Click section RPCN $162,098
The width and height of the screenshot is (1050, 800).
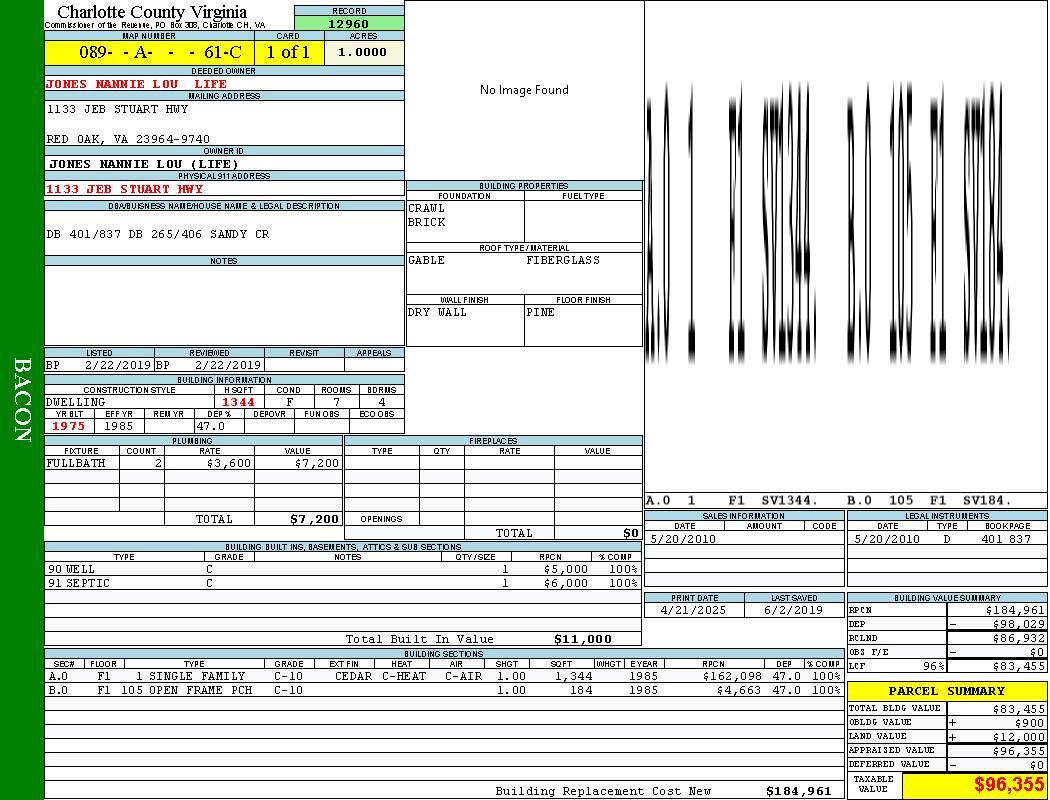(x=731, y=676)
